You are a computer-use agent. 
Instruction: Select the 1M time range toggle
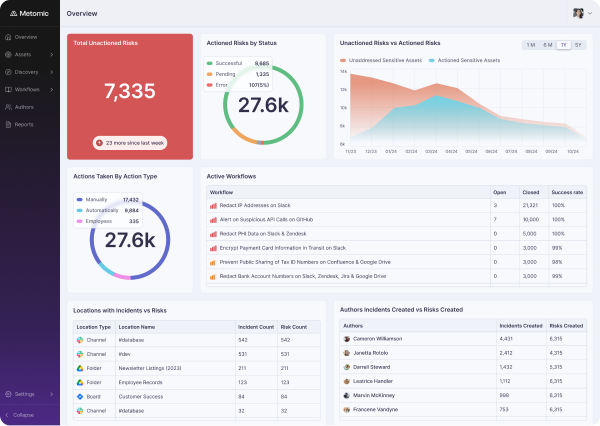(531, 45)
